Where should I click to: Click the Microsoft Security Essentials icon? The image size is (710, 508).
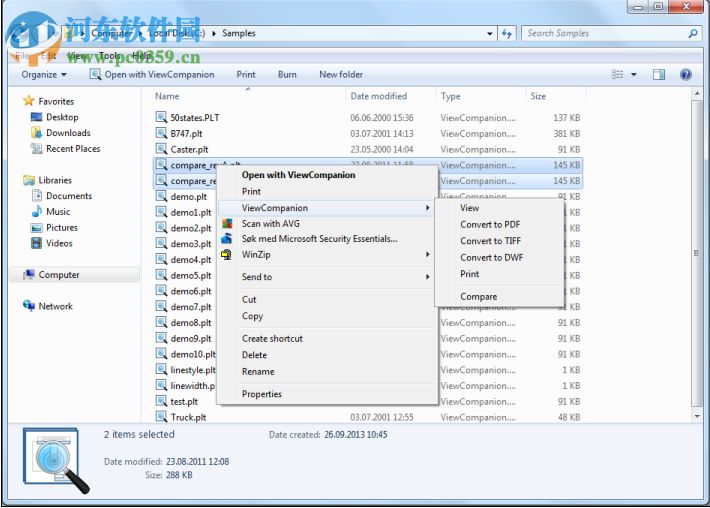tap(227, 238)
